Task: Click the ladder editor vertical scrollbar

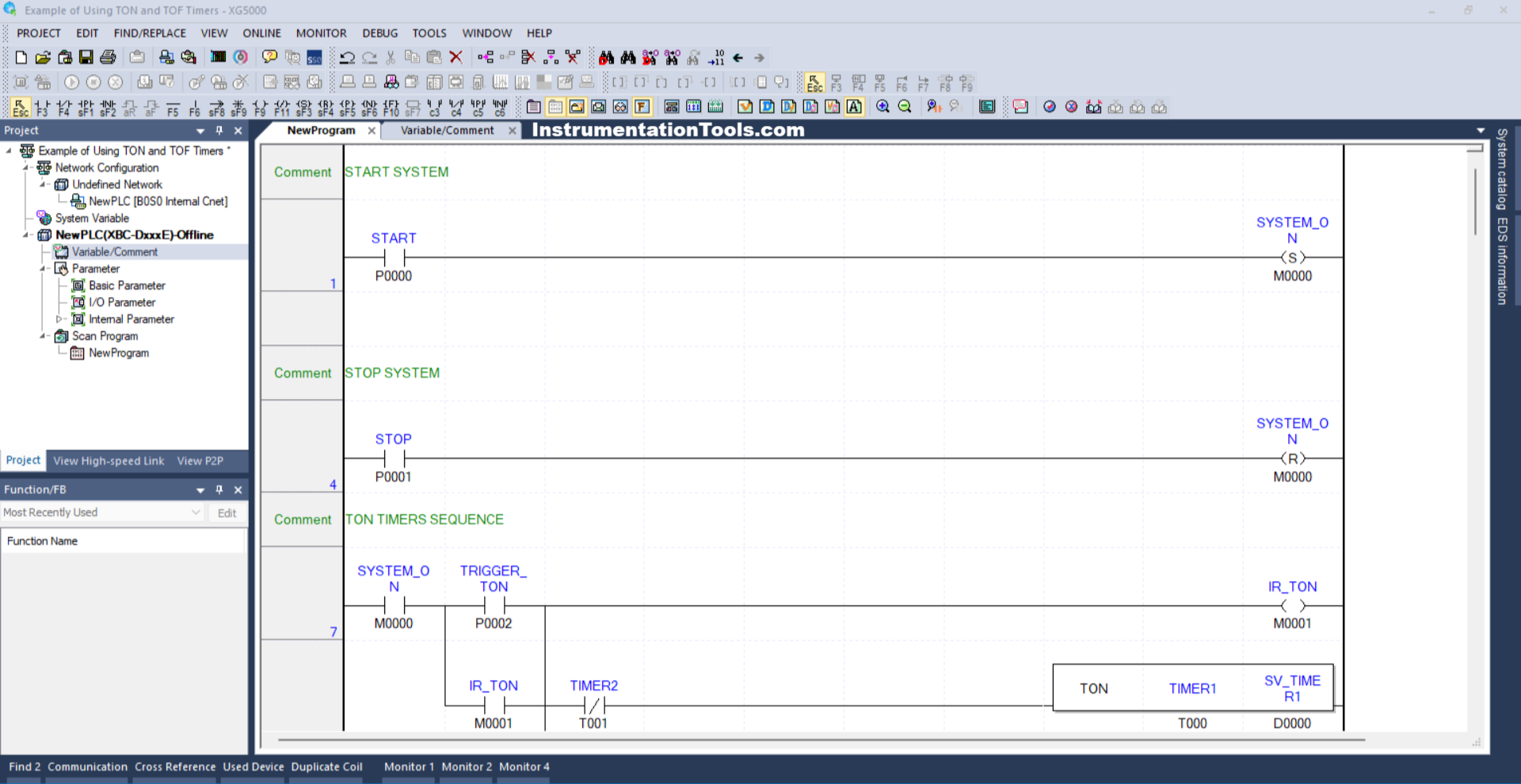Action: click(x=1475, y=202)
